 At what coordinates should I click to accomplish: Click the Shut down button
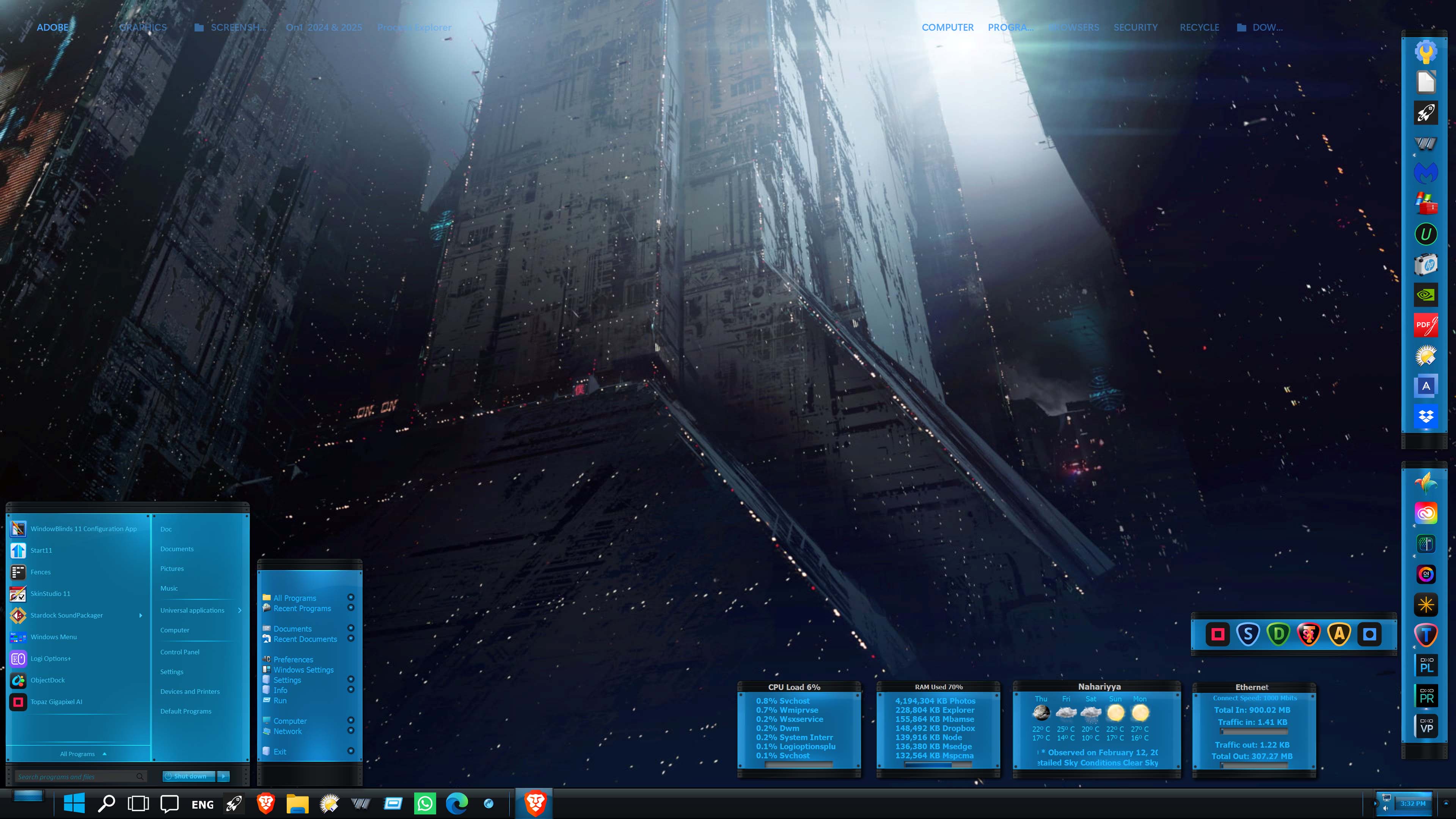189,776
